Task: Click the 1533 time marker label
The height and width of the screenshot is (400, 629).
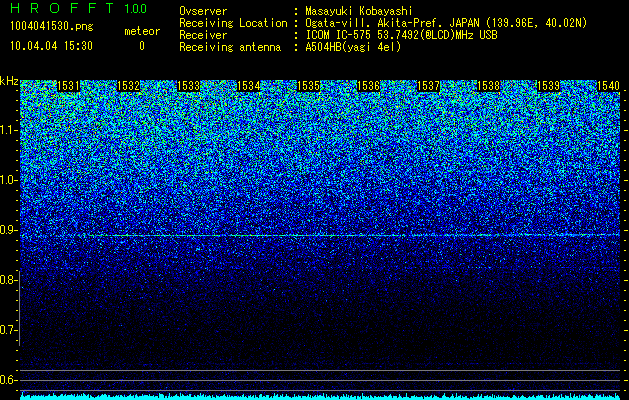Action: (189, 86)
